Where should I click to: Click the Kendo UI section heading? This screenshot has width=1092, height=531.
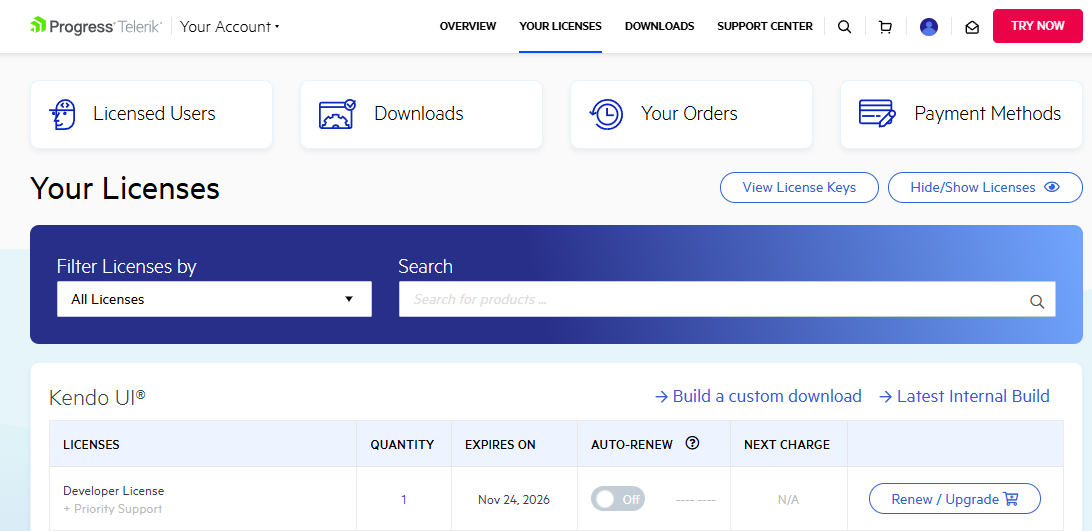click(98, 397)
